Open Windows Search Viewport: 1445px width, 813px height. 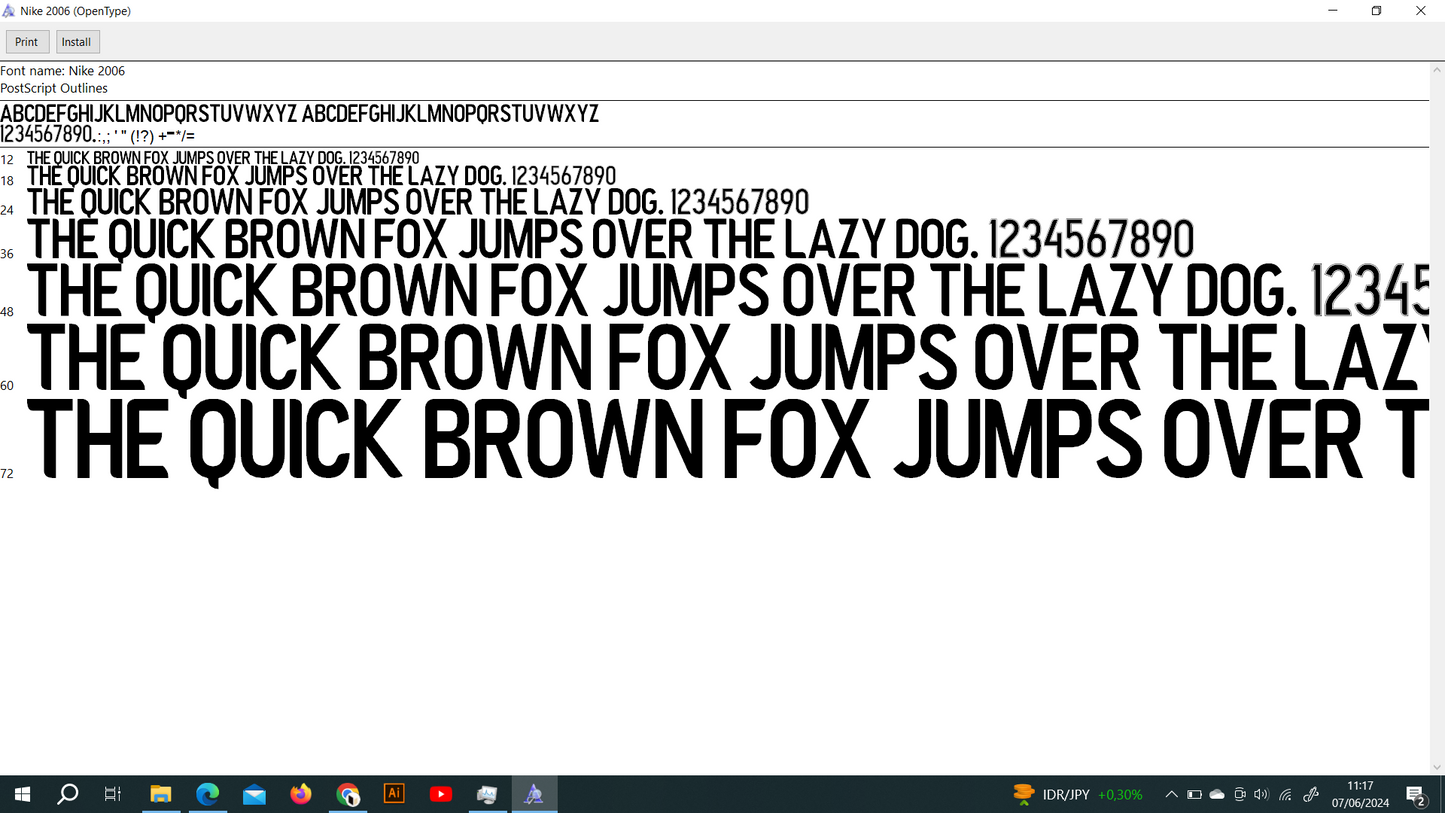pyautogui.click(x=67, y=793)
